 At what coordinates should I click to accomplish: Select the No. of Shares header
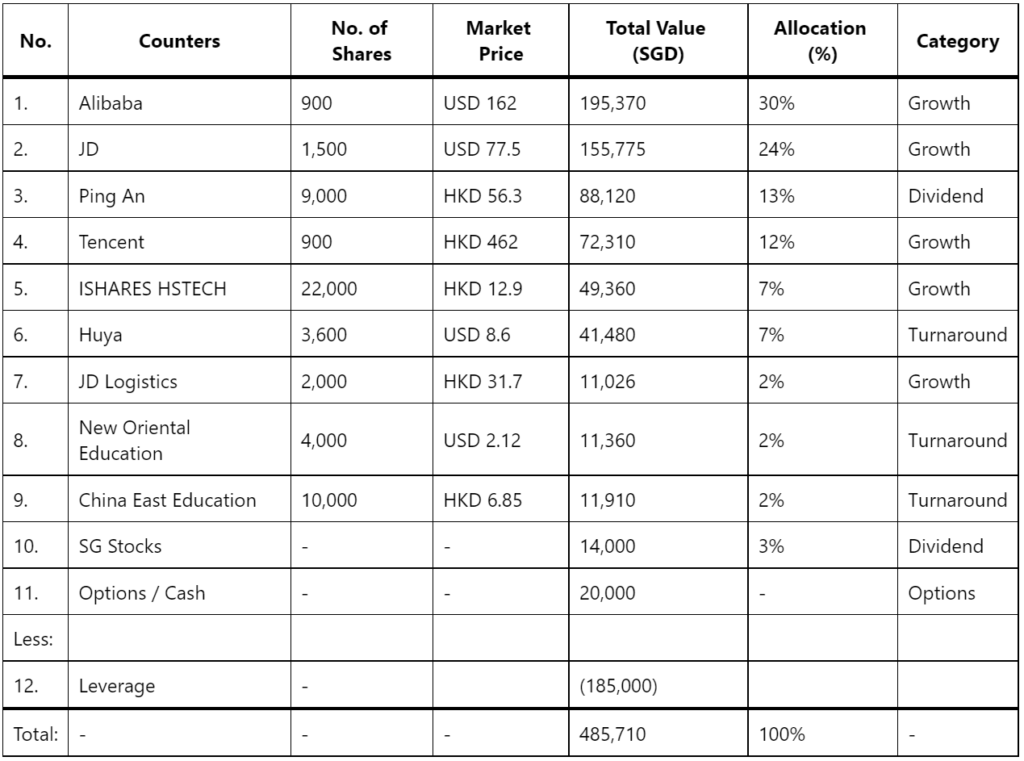[x=361, y=40]
